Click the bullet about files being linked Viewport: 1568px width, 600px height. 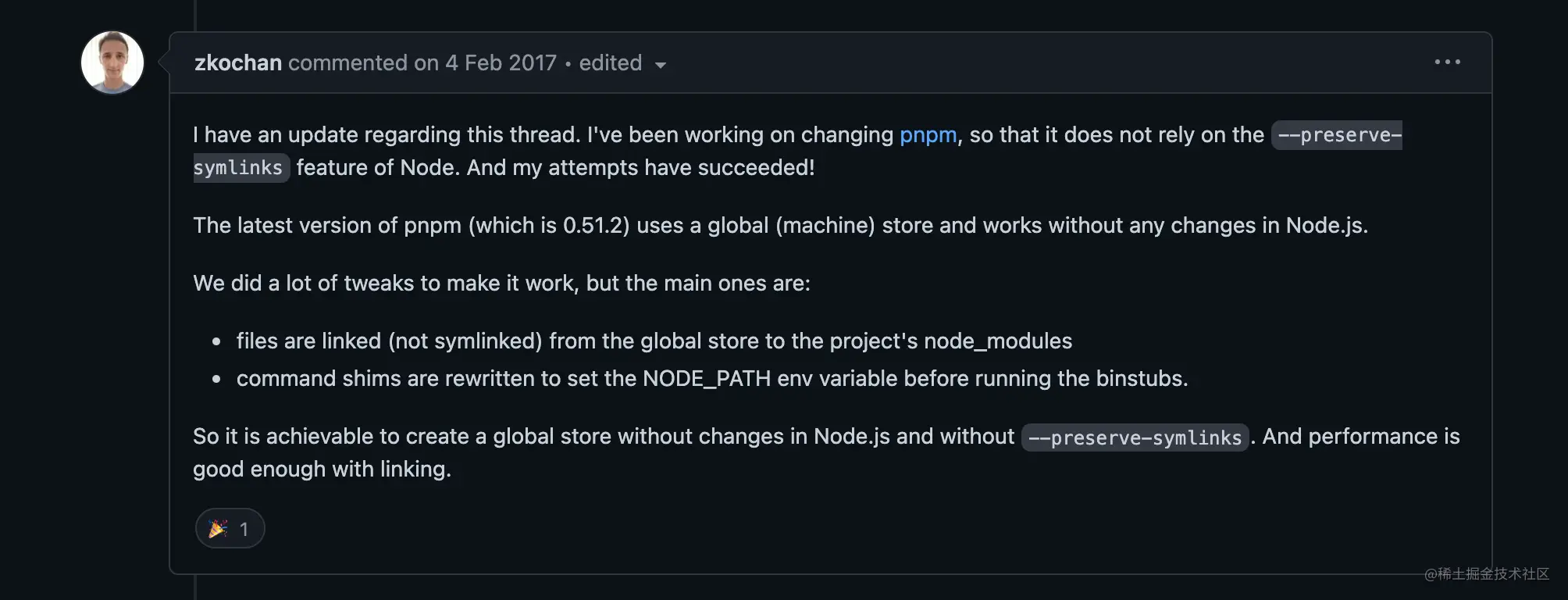(x=654, y=341)
